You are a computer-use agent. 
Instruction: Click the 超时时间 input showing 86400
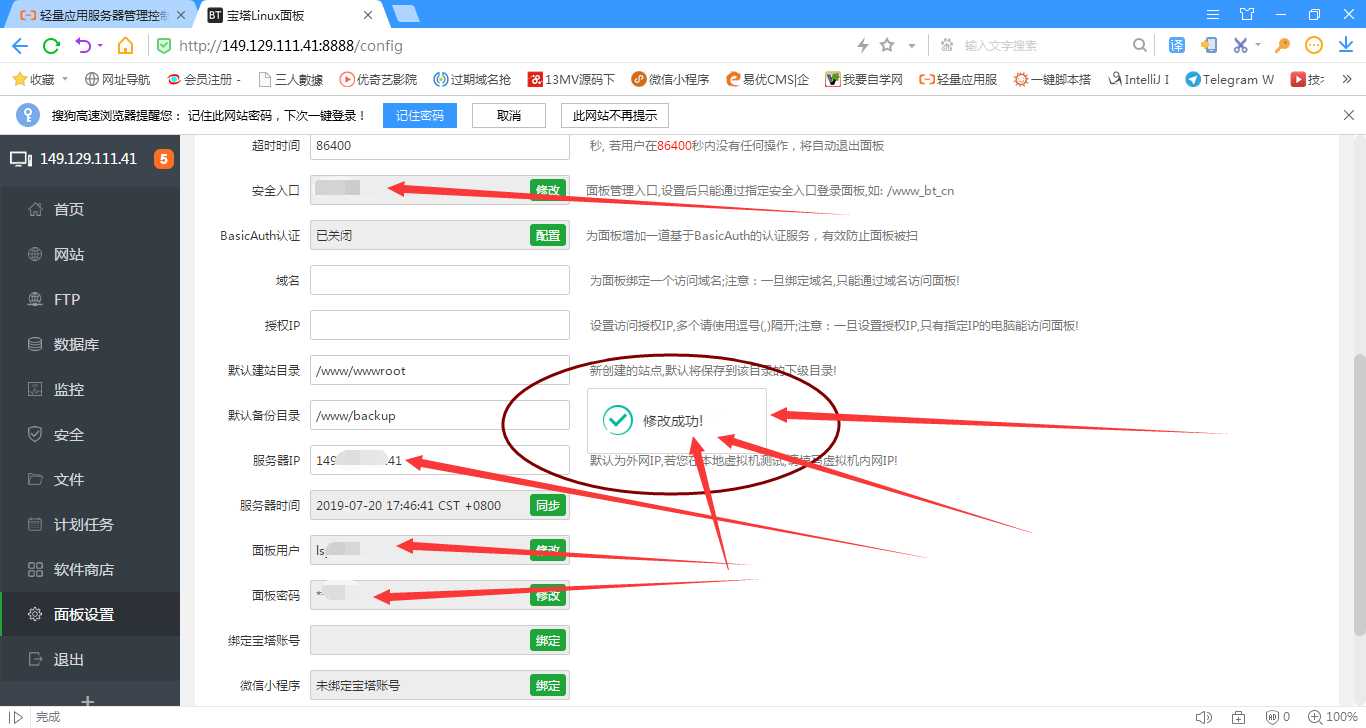[440, 145]
